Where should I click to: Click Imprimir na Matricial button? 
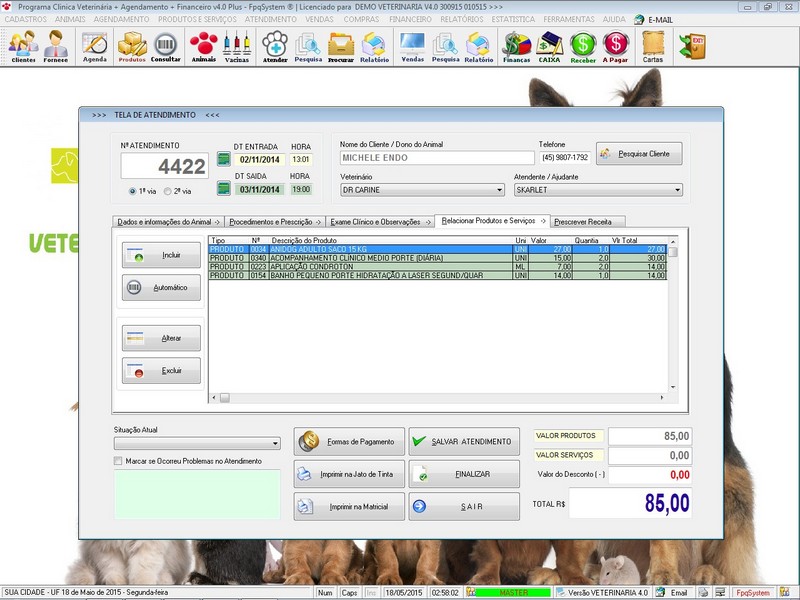[x=349, y=506]
